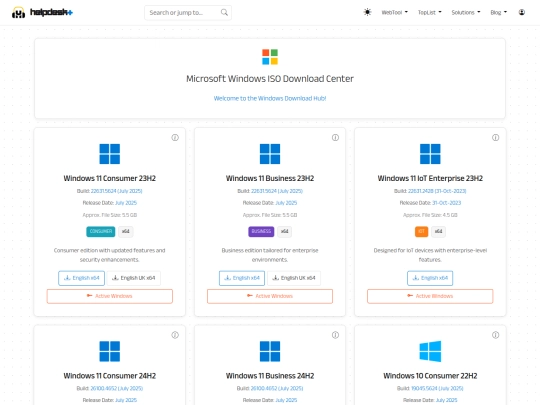540x405 pixels.
Task: Toggle the light/dark theme sun icon
Action: [x=367, y=12]
